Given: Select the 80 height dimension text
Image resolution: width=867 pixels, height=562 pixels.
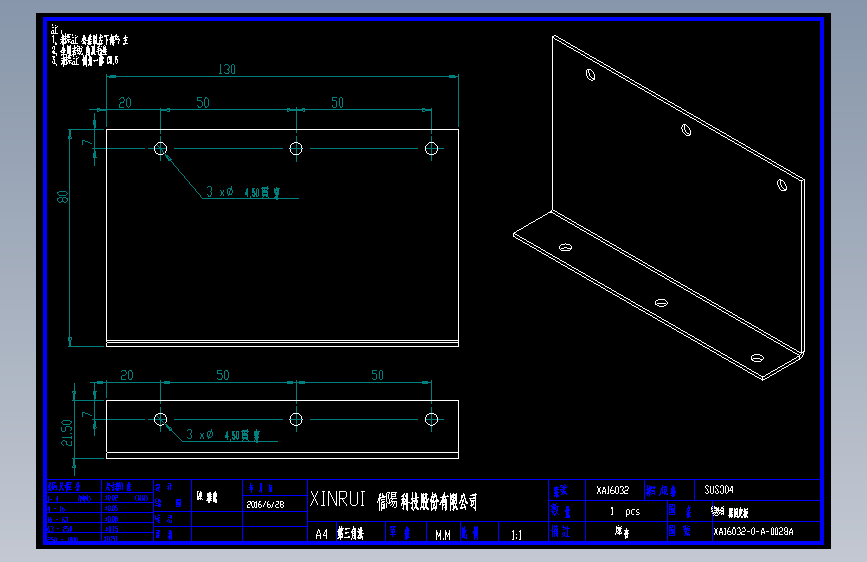Looking at the screenshot, I should pos(63,197).
